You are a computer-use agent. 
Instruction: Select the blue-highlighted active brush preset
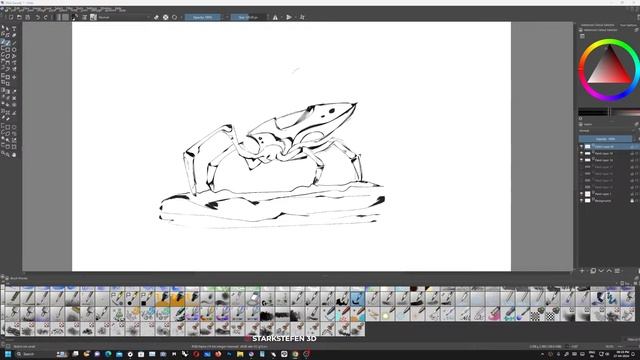pos(358,298)
